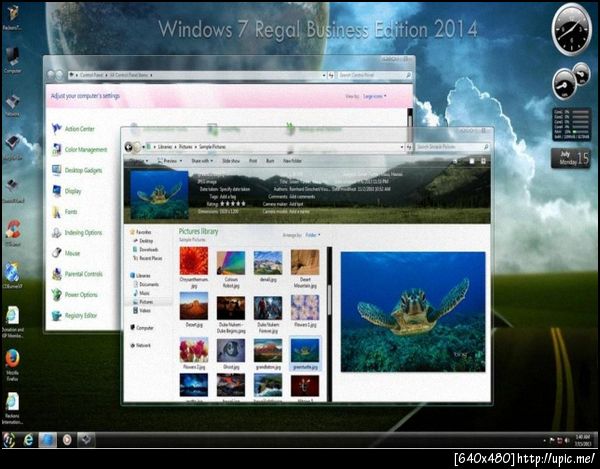Launch Internet Explorer from the taskbar

click(x=28, y=440)
